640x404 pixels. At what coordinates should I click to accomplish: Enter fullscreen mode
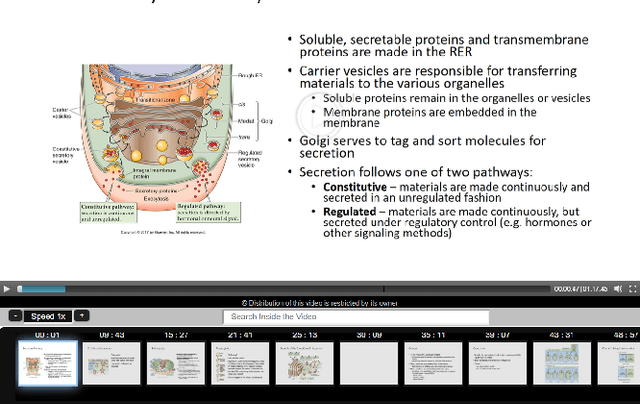click(631, 289)
